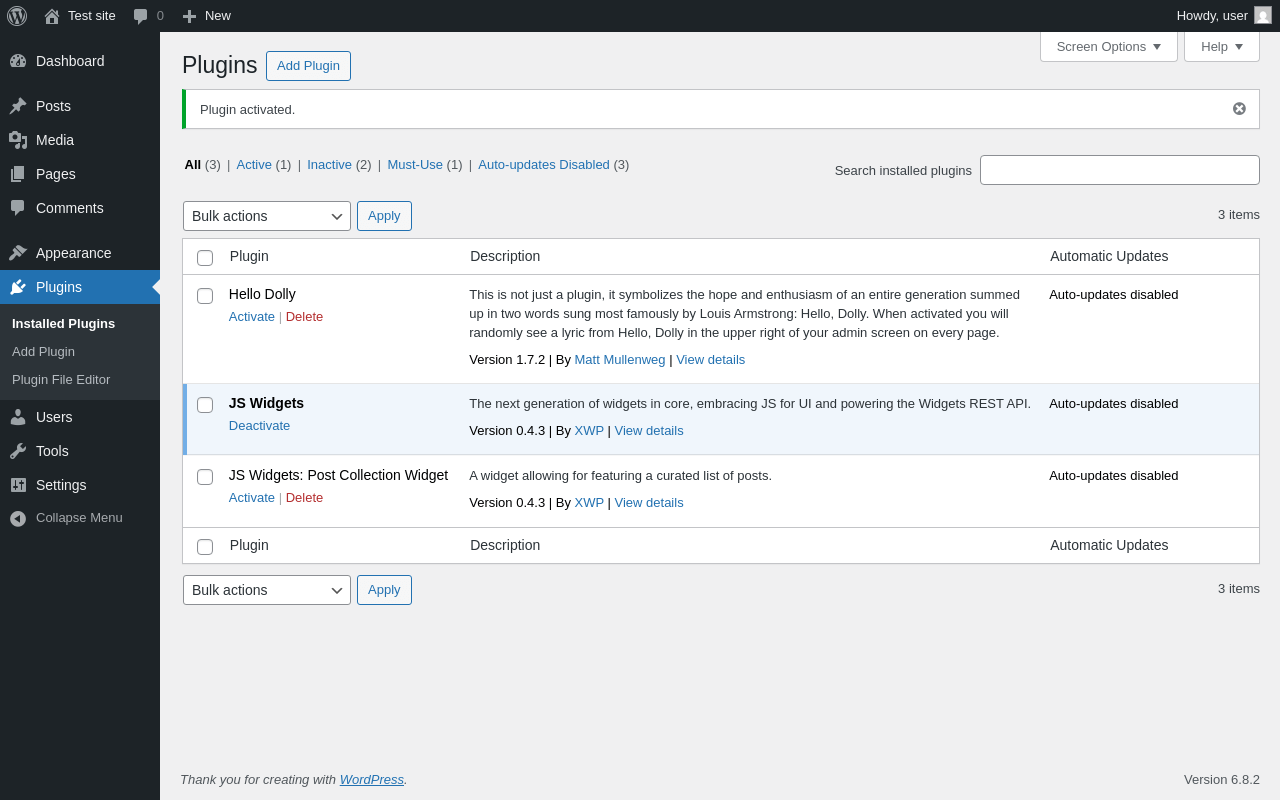View details for Hello Dolly

710,360
